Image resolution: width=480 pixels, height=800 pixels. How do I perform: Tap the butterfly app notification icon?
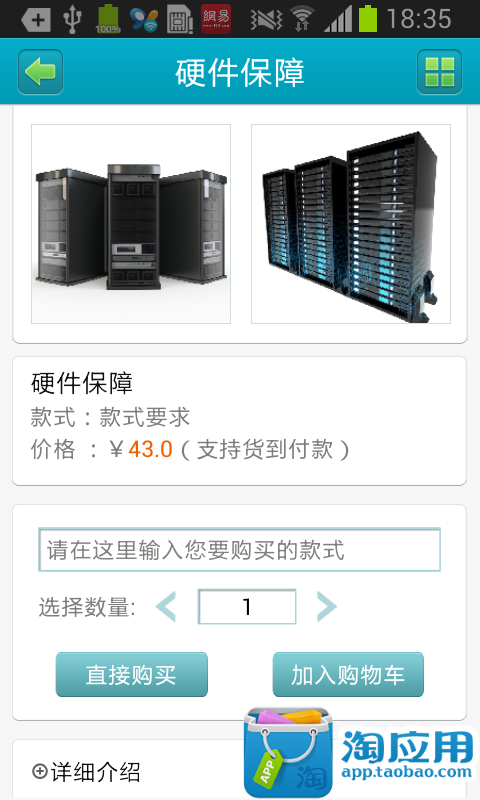144,19
